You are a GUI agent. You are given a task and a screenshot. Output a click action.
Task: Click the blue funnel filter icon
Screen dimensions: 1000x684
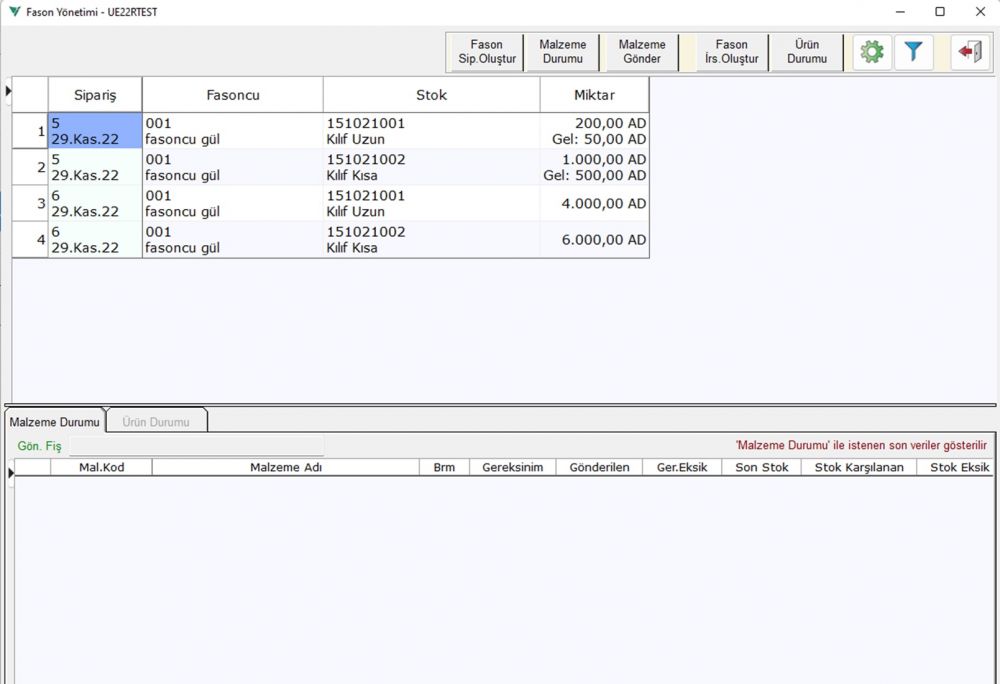913,52
